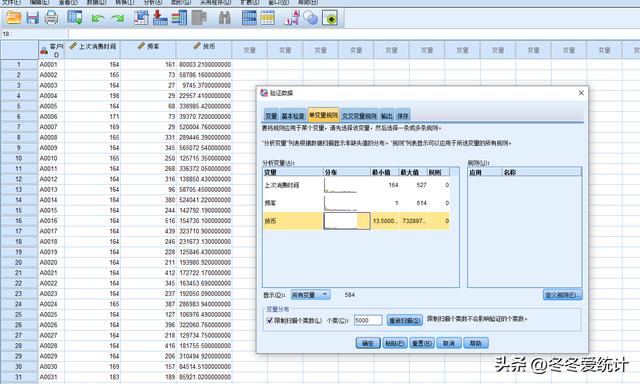Click the 分布 column header
Viewport: 640px width, 384px height.
pyautogui.click(x=347, y=172)
